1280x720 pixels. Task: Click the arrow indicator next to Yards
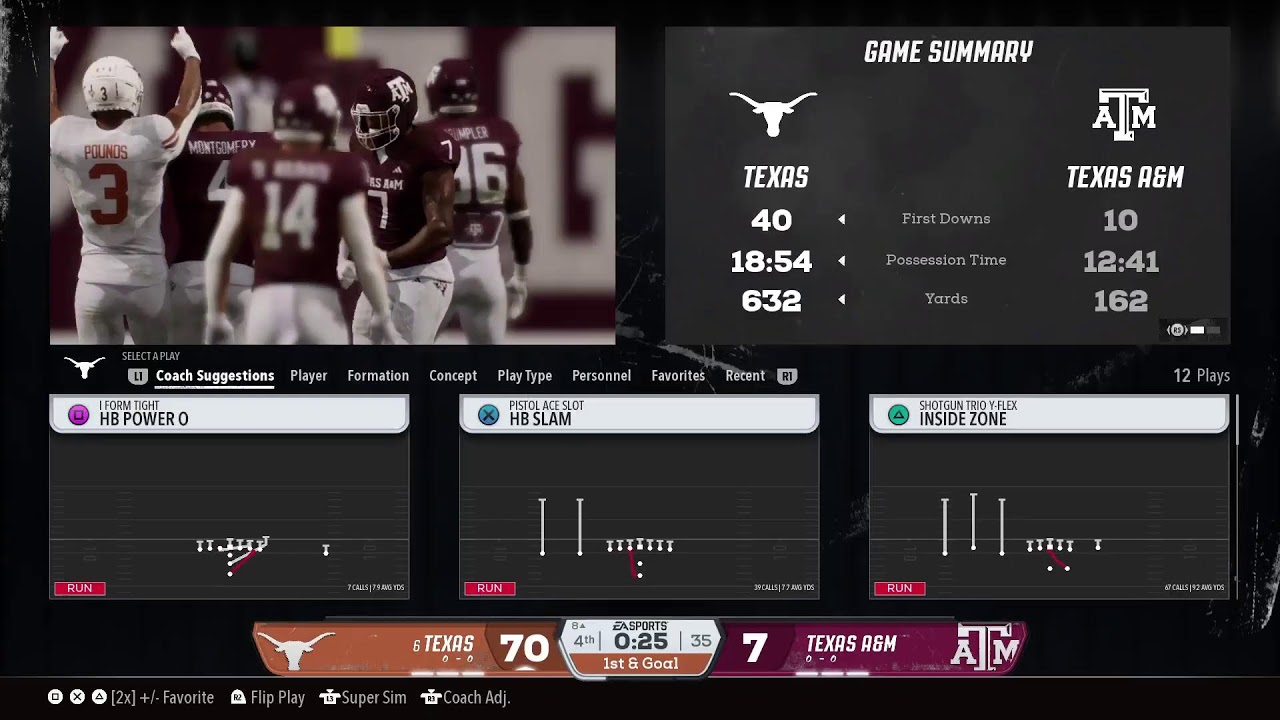841,299
